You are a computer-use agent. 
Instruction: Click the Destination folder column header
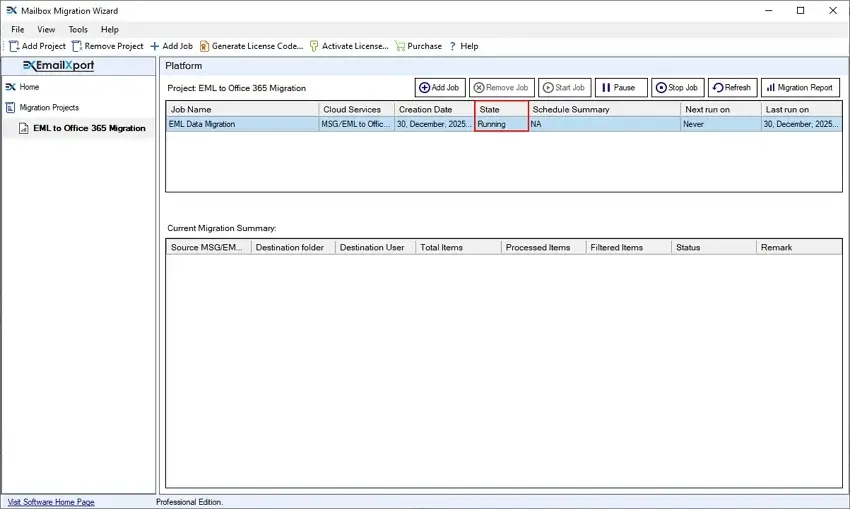[x=293, y=247]
